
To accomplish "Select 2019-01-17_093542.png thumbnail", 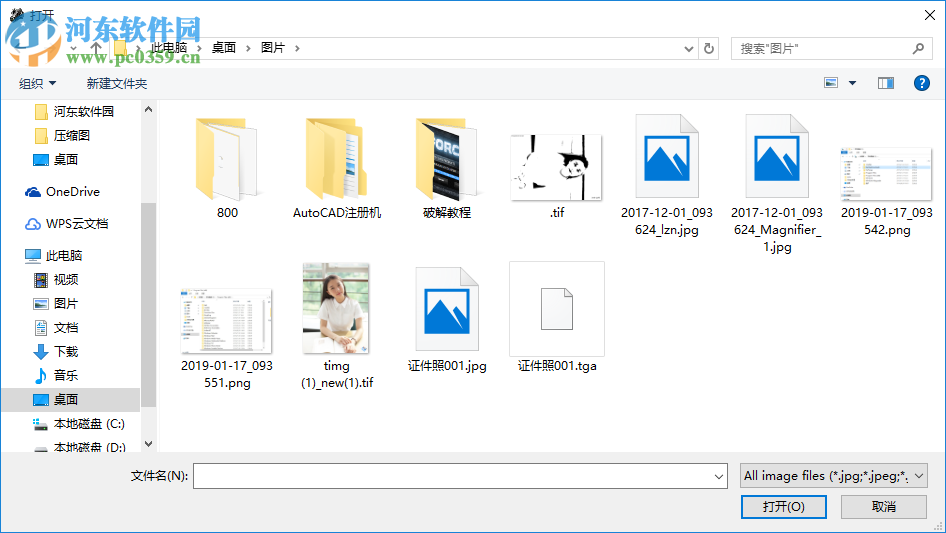I will click(886, 174).
